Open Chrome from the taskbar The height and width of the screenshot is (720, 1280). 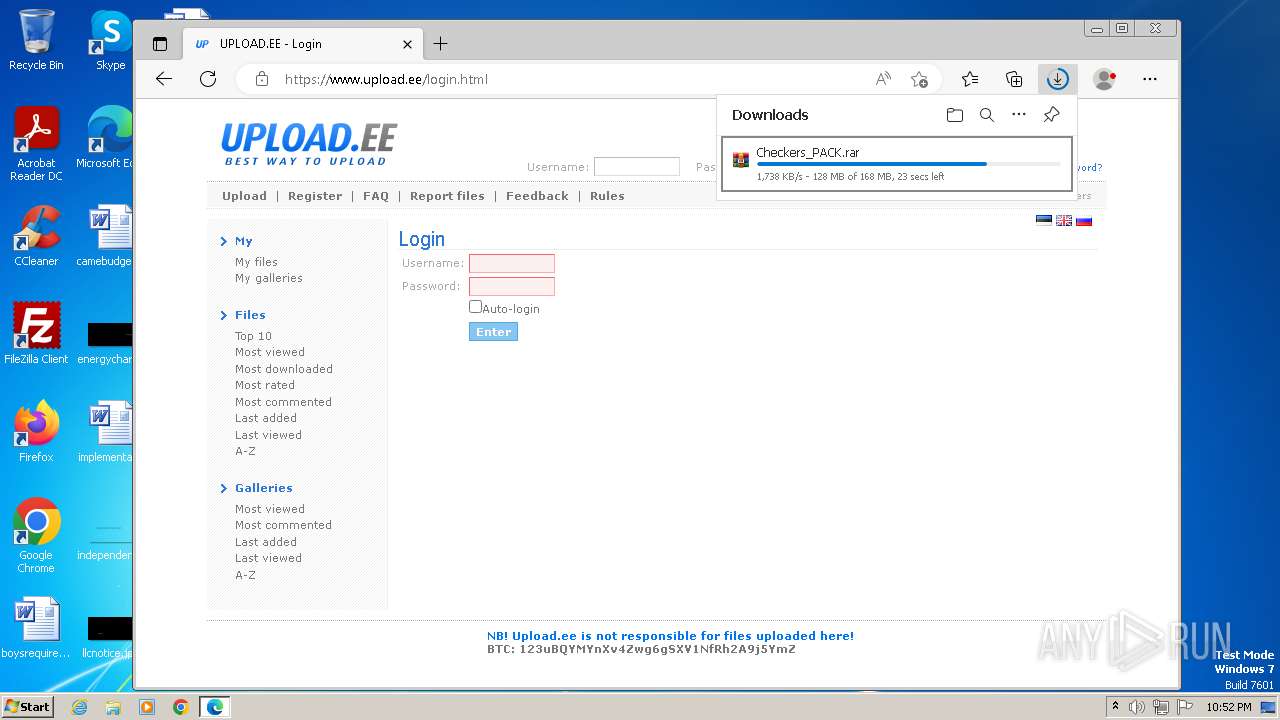(181, 707)
